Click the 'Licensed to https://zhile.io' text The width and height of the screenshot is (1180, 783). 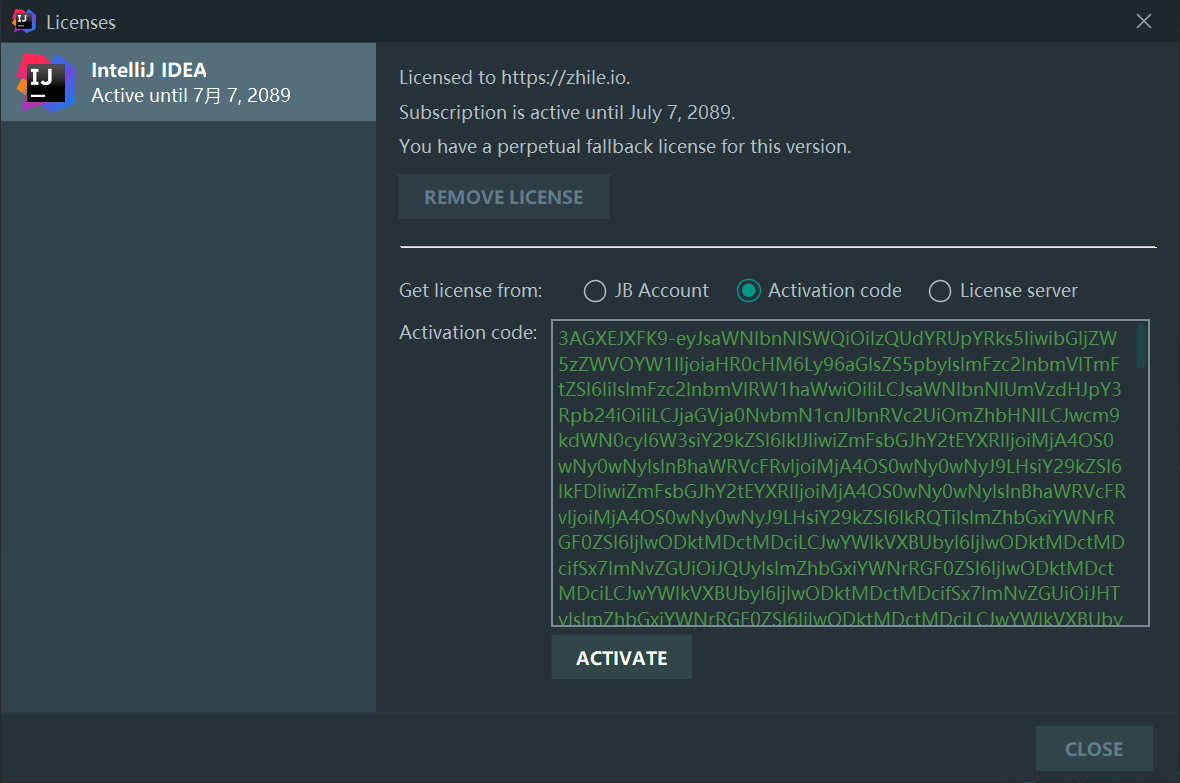tap(514, 78)
